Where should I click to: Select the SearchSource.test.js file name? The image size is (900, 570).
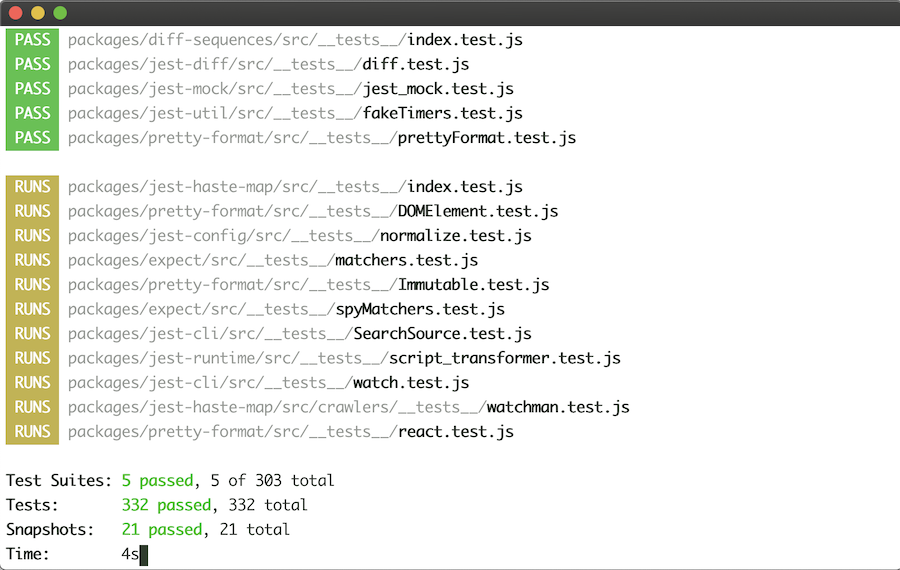pyautogui.click(x=442, y=334)
